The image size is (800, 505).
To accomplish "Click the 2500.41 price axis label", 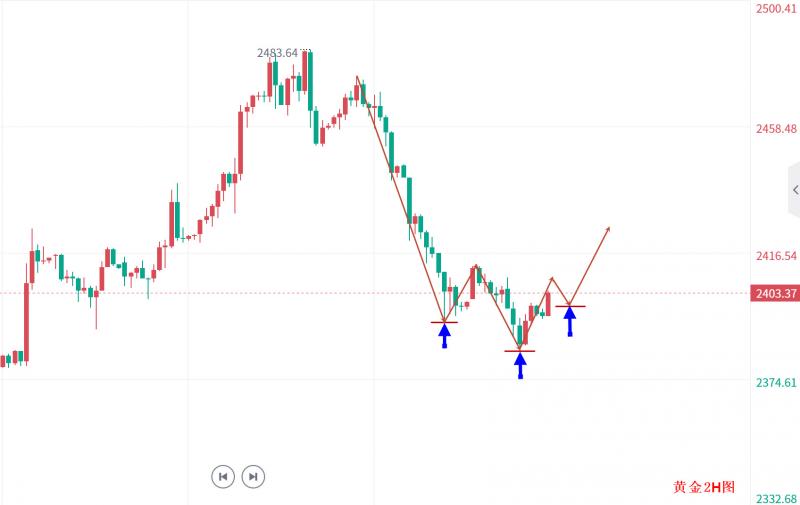I will click(775, 8).
